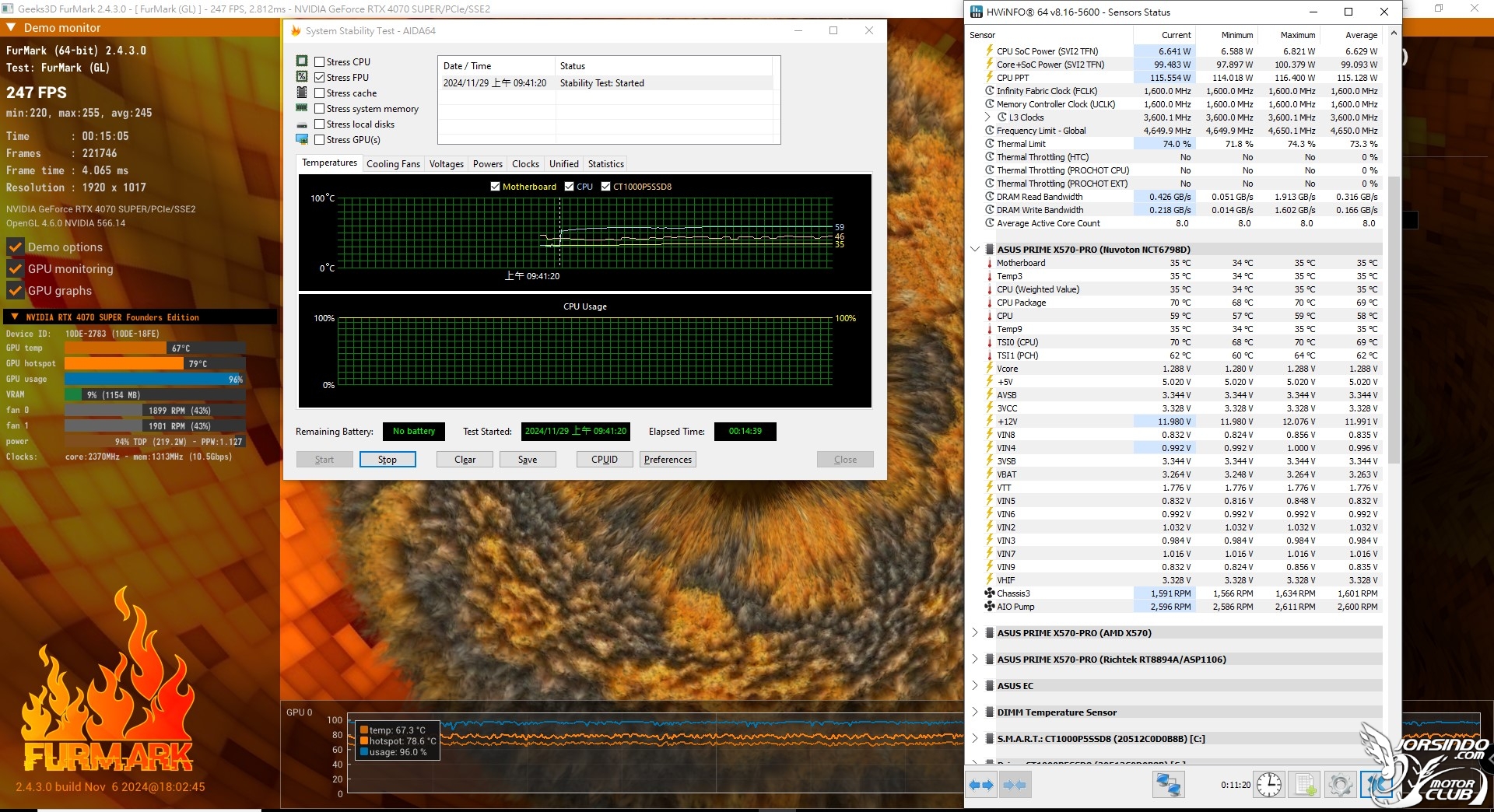Viewport: 1494px width, 812px height.
Task: Toggle the CT1000P5SSD8 graph checkbox
Action: coord(605,187)
